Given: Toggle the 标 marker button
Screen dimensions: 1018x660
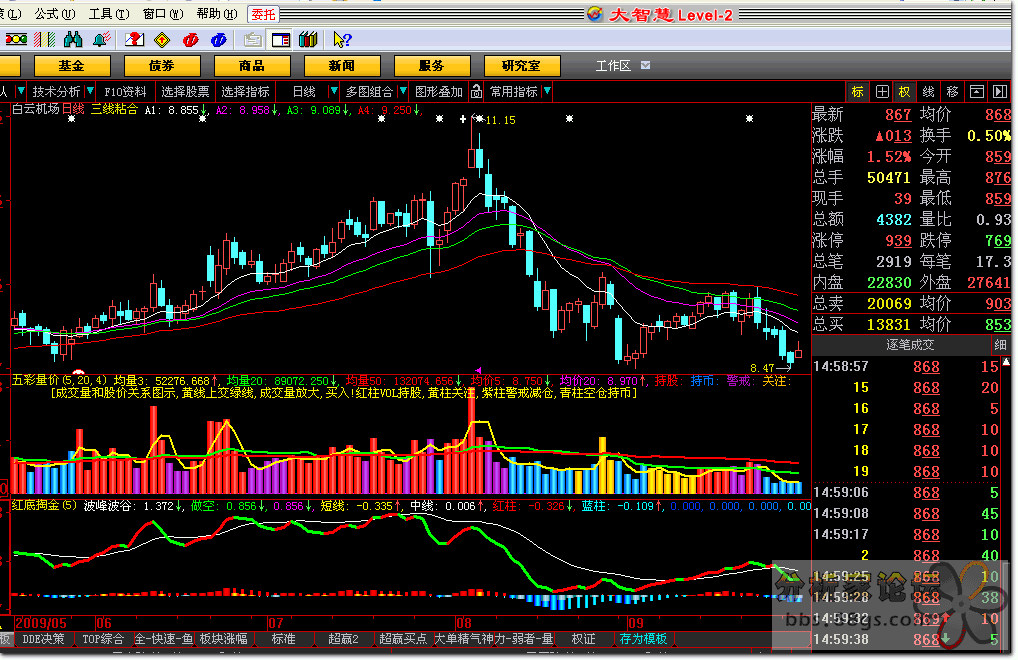Looking at the screenshot, I should [x=858, y=92].
